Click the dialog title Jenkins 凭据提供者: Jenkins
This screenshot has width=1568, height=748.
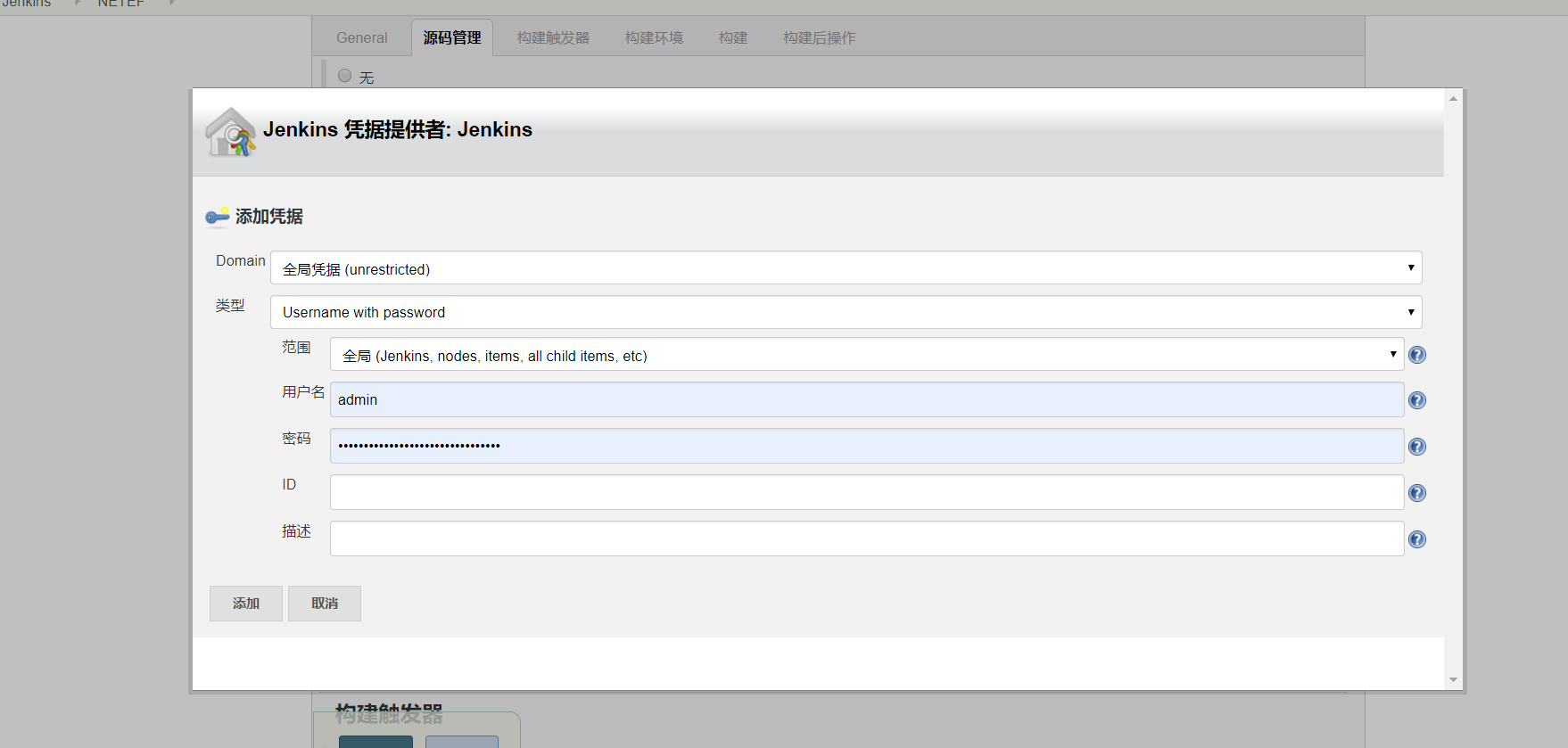click(398, 129)
